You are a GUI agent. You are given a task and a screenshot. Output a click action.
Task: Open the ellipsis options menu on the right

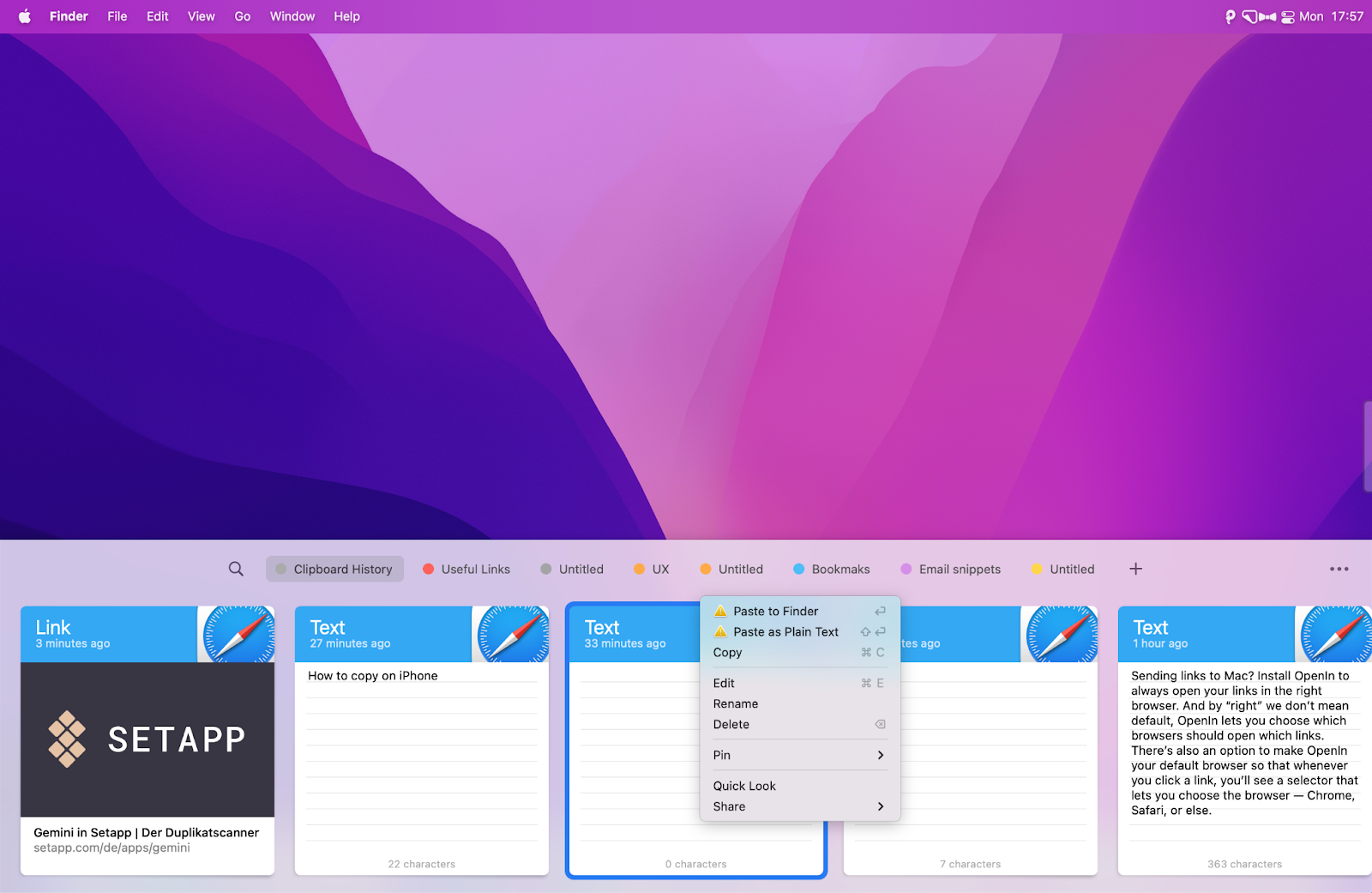click(x=1338, y=568)
